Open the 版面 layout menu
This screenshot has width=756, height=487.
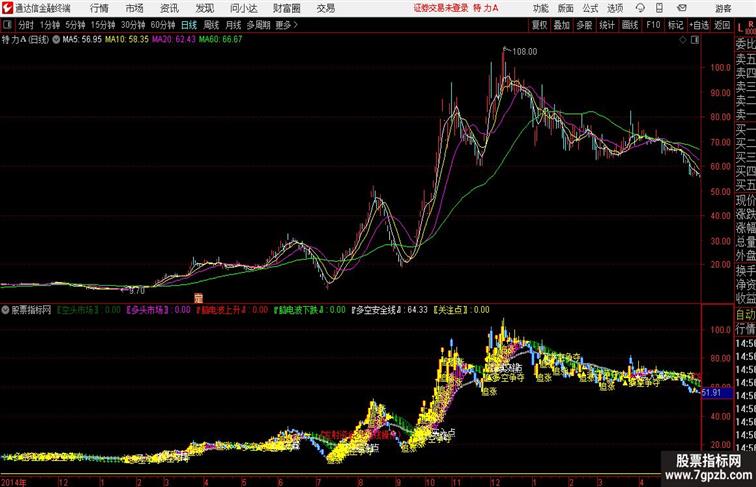pyautogui.click(x=566, y=8)
